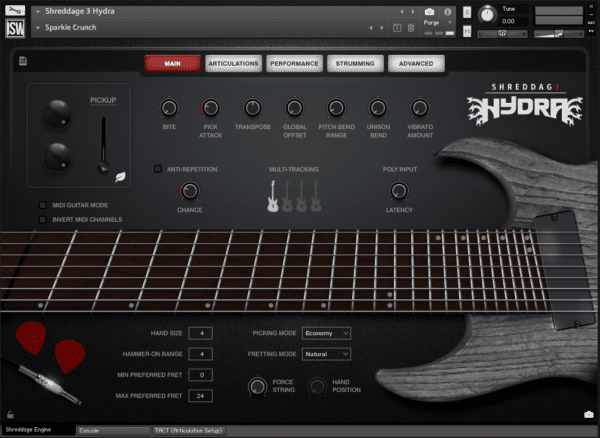
Task: Delete snapshot with trash can icon
Action: [411, 28]
